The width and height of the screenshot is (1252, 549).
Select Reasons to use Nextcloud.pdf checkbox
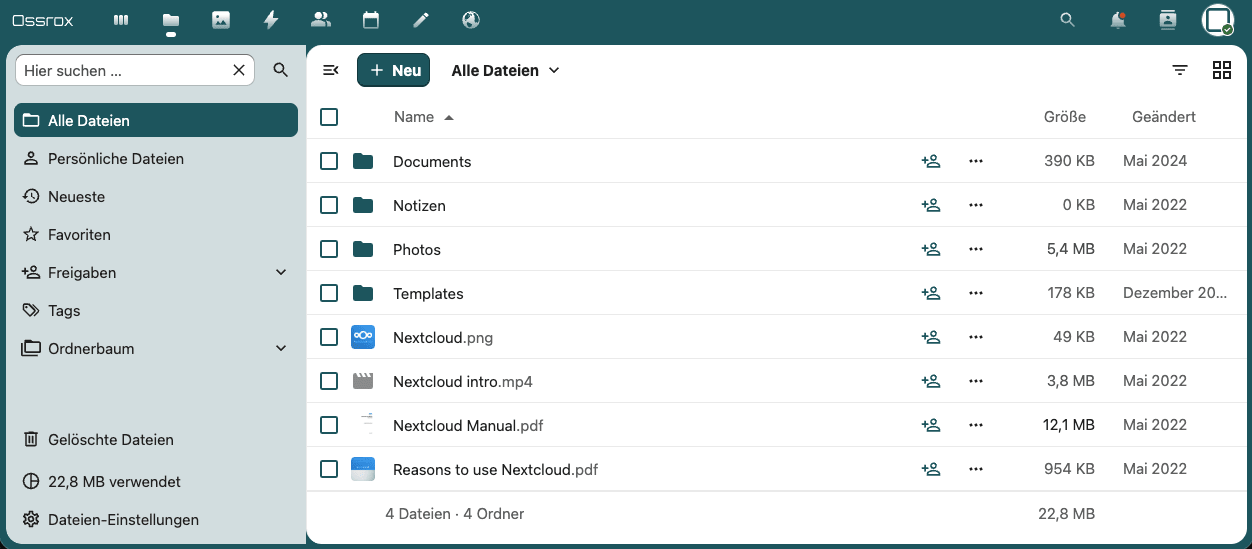tap(329, 469)
